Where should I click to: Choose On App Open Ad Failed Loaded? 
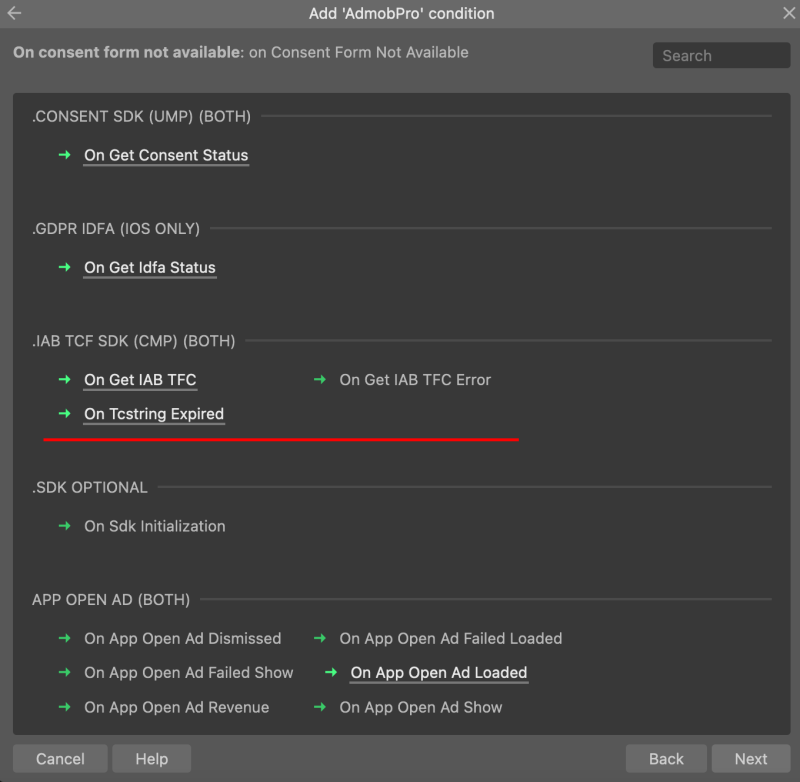pos(451,638)
